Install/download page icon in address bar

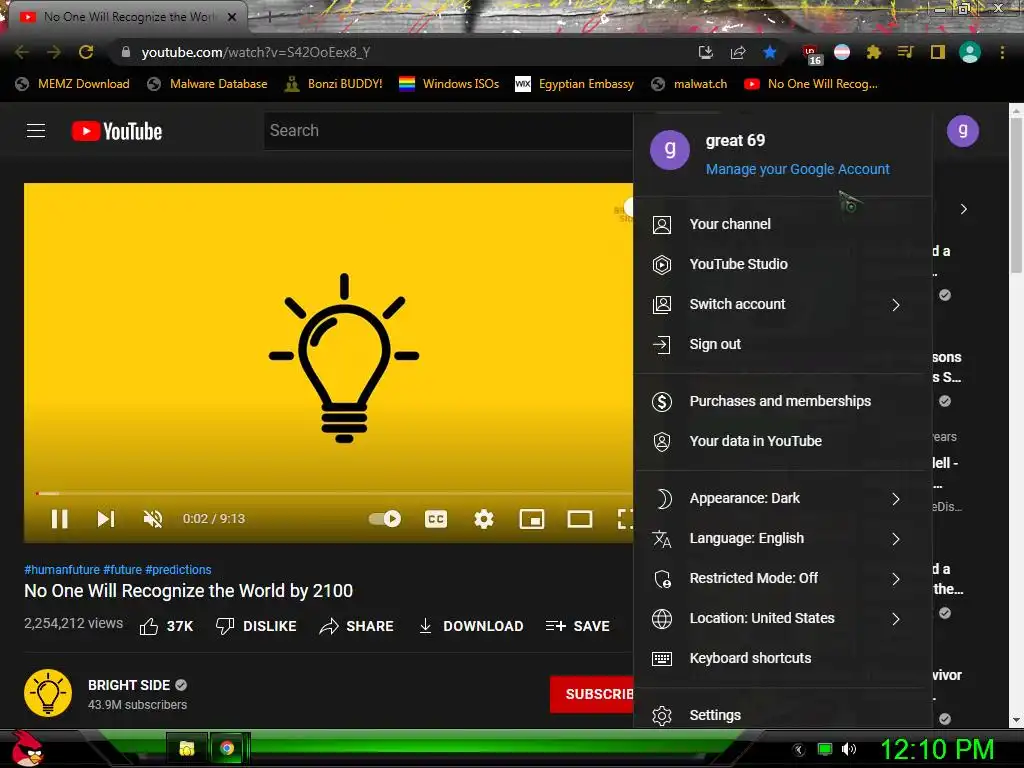click(705, 52)
